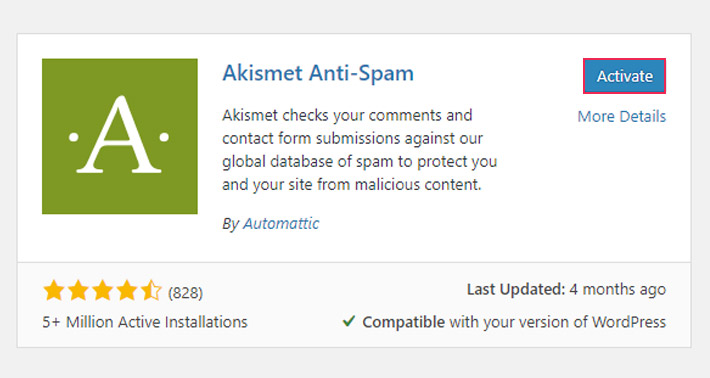
Task: Open More Details for Akismet
Action: pyautogui.click(x=622, y=116)
